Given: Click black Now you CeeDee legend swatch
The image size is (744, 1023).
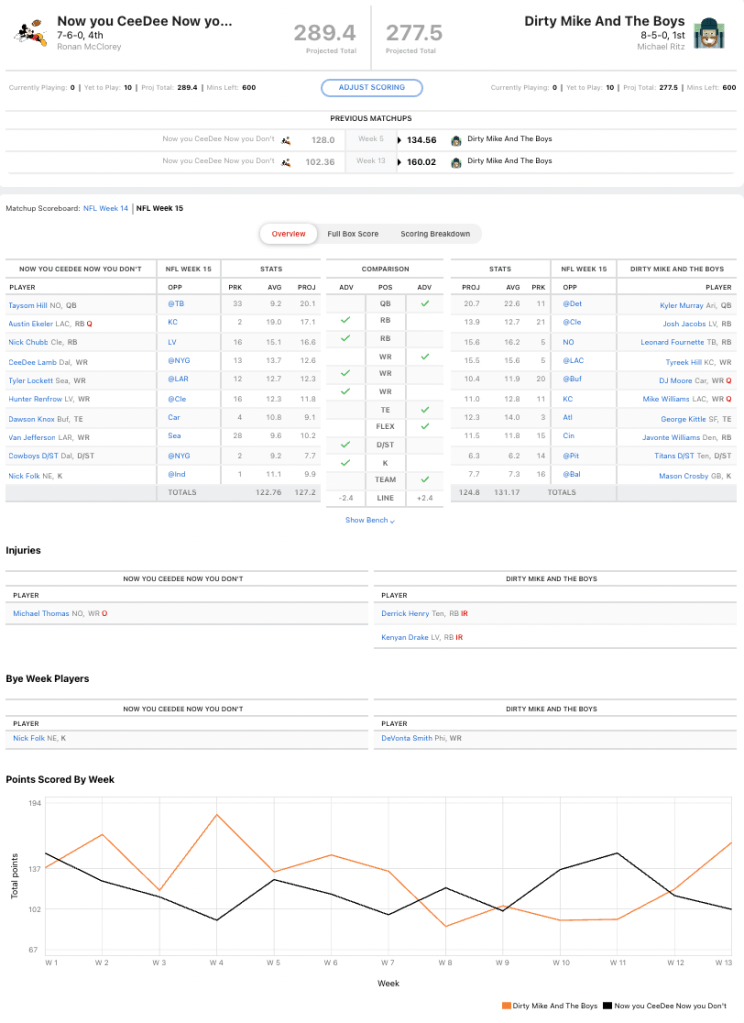Looking at the screenshot, I should coord(608,1005).
